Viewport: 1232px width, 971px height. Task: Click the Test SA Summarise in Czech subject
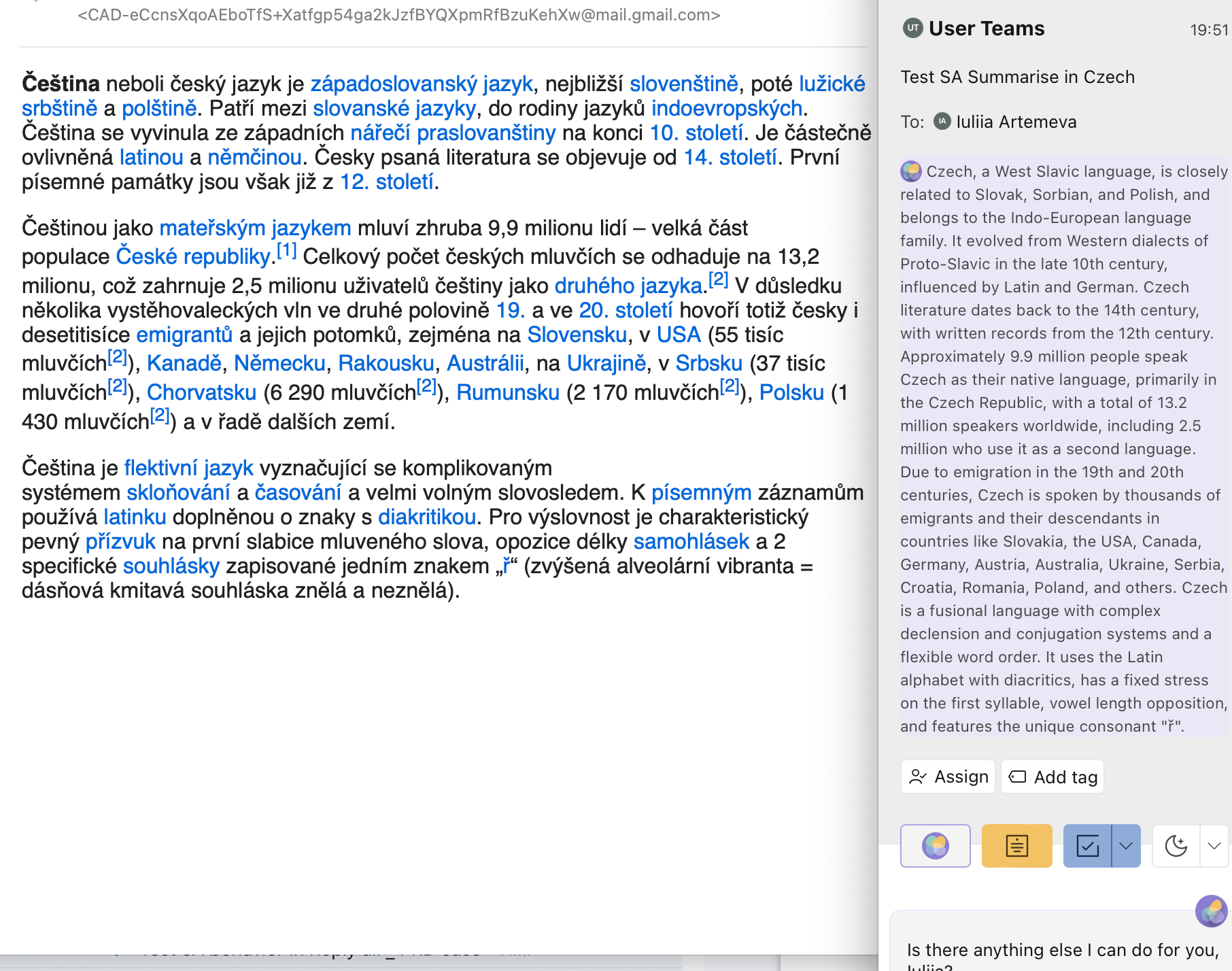click(x=1017, y=77)
